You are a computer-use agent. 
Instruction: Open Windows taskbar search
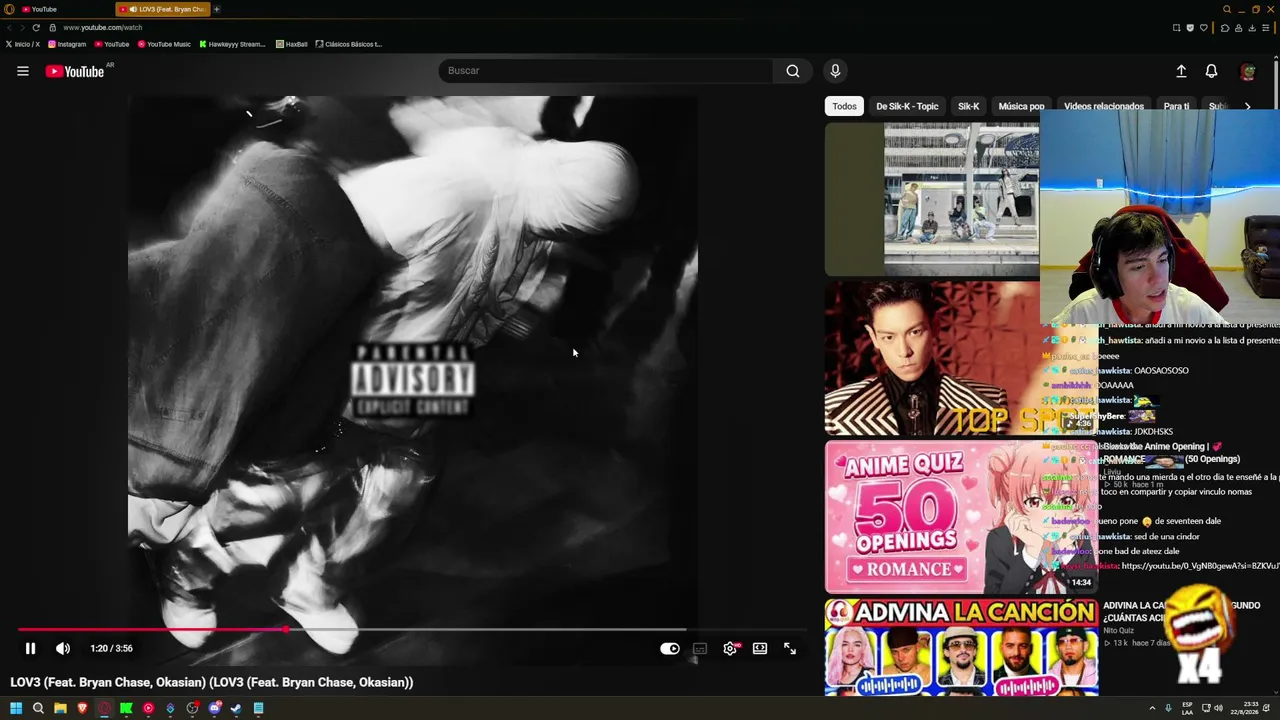[x=38, y=709]
